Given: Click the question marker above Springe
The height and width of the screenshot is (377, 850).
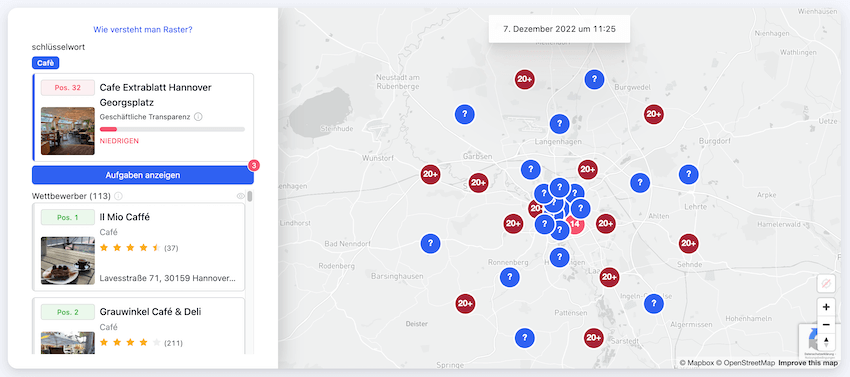Looking at the screenshot, I should pos(525,338).
